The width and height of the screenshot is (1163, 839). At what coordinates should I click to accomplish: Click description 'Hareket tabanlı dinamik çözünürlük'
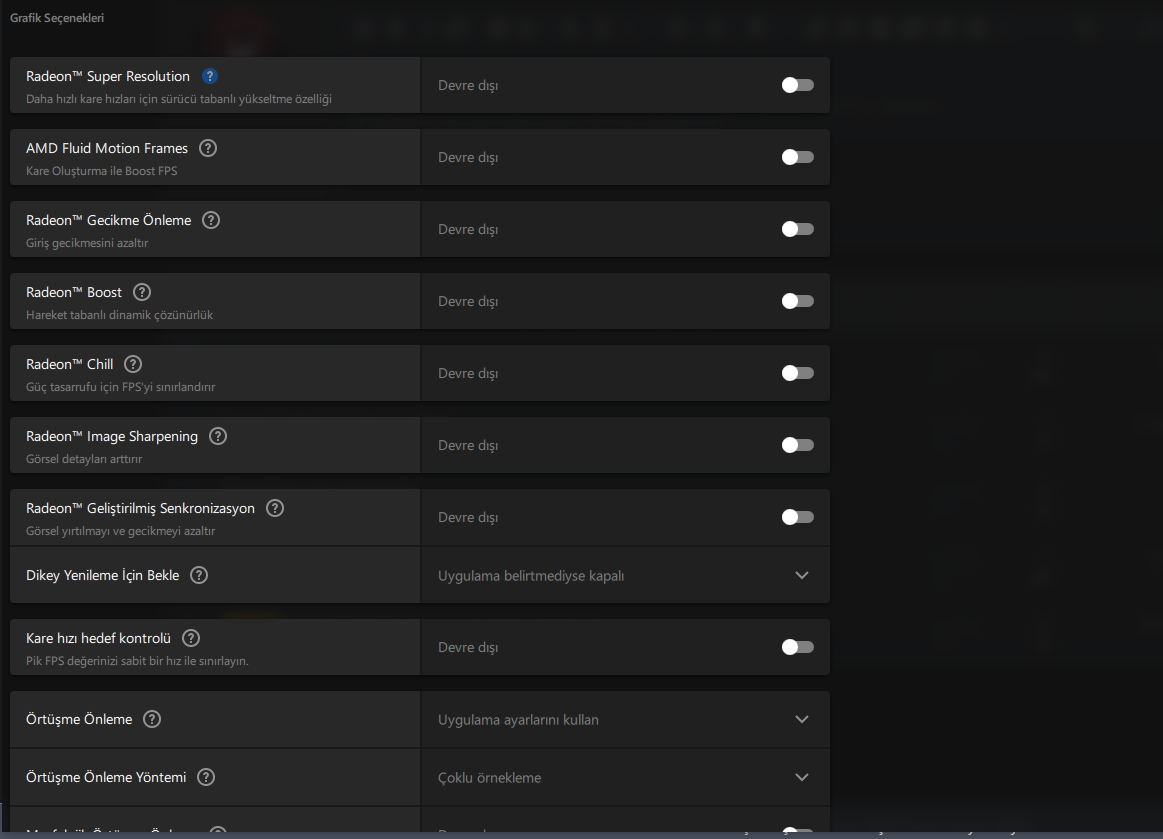pos(119,315)
